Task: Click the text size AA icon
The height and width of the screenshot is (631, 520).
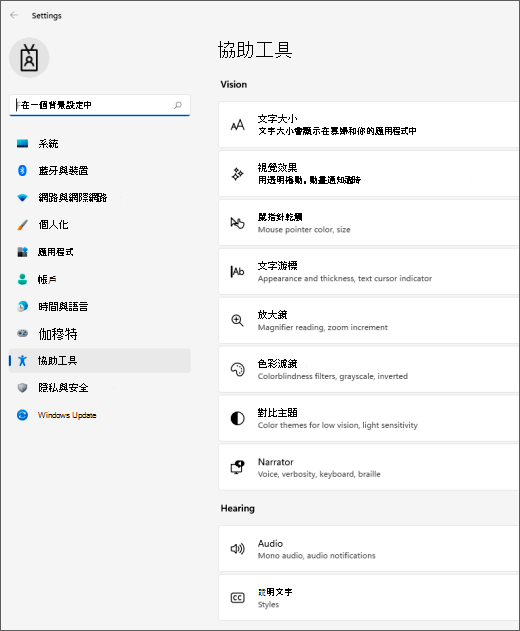Action: pyautogui.click(x=237, y=125)
